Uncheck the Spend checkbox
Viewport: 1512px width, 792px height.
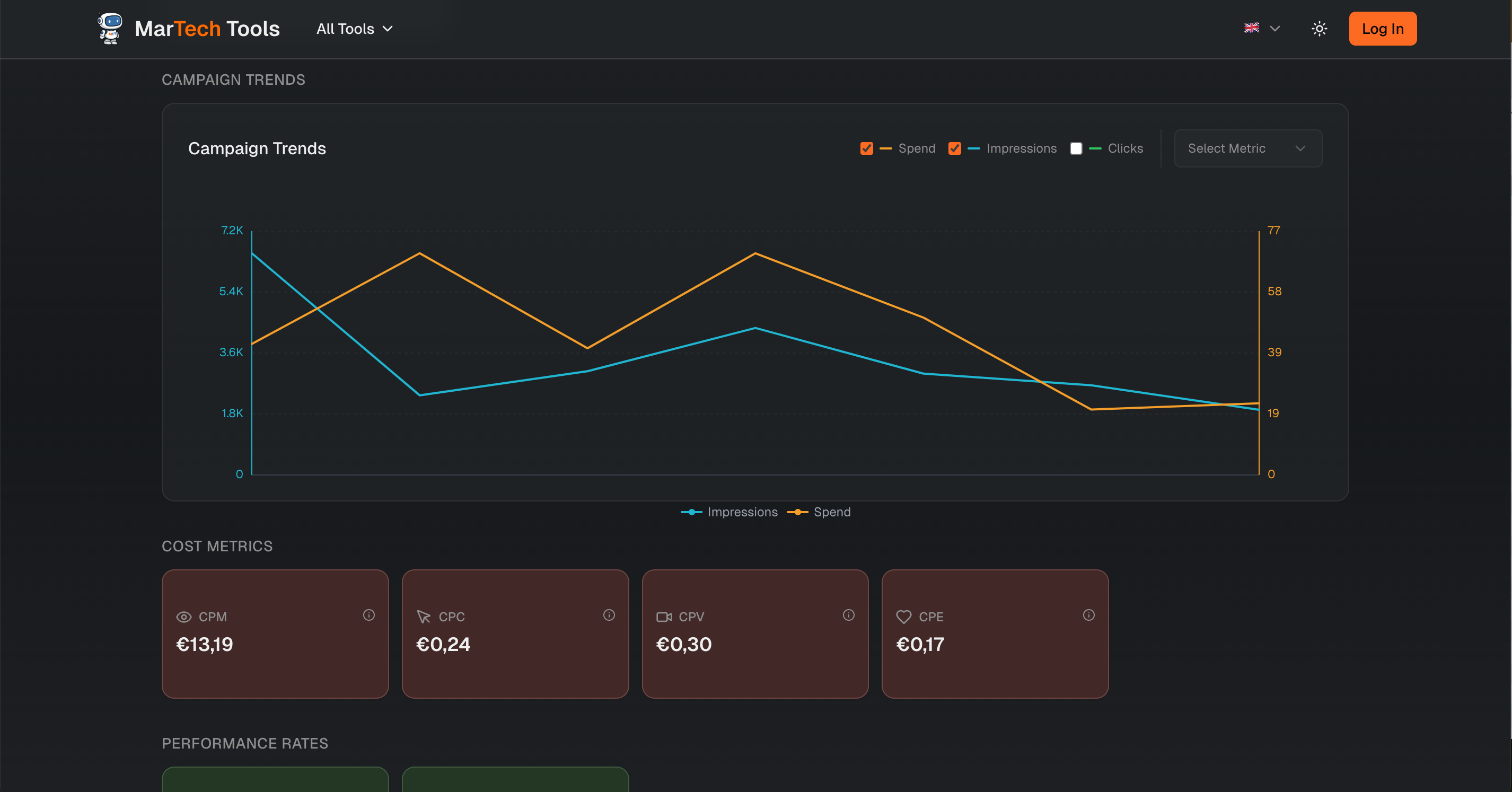pos(867,148)
